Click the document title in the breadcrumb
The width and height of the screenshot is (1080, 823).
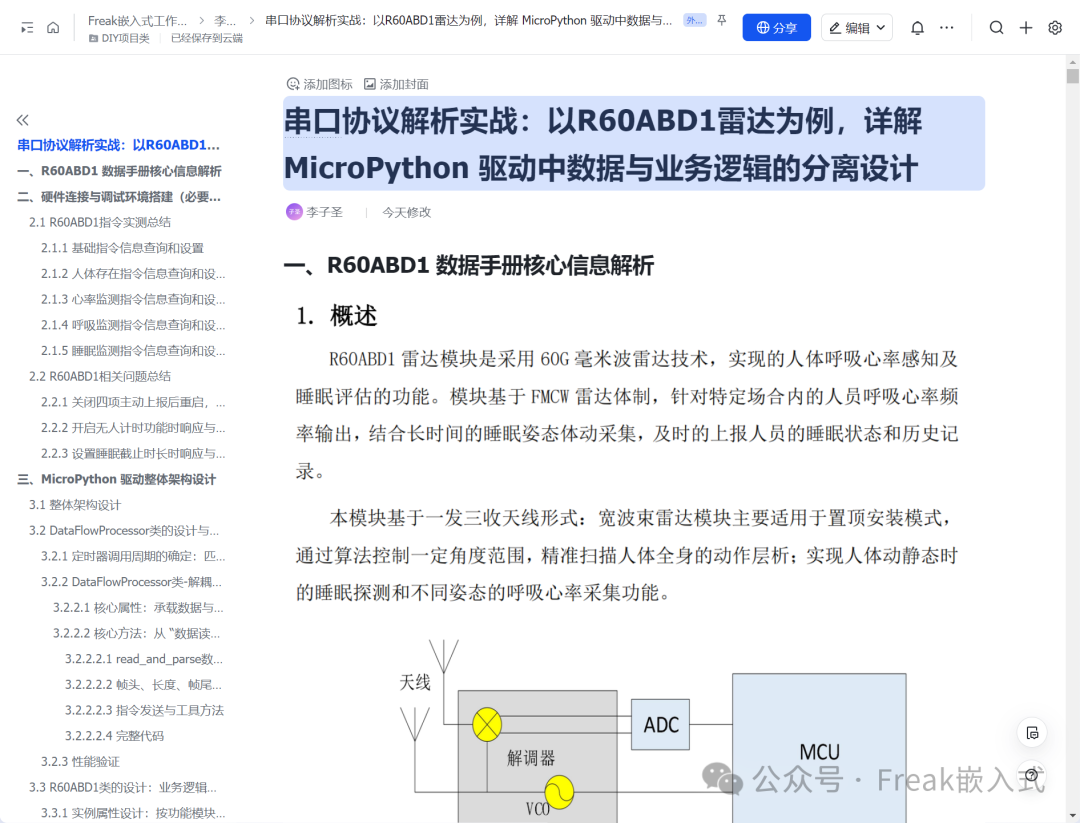[468, 21]
